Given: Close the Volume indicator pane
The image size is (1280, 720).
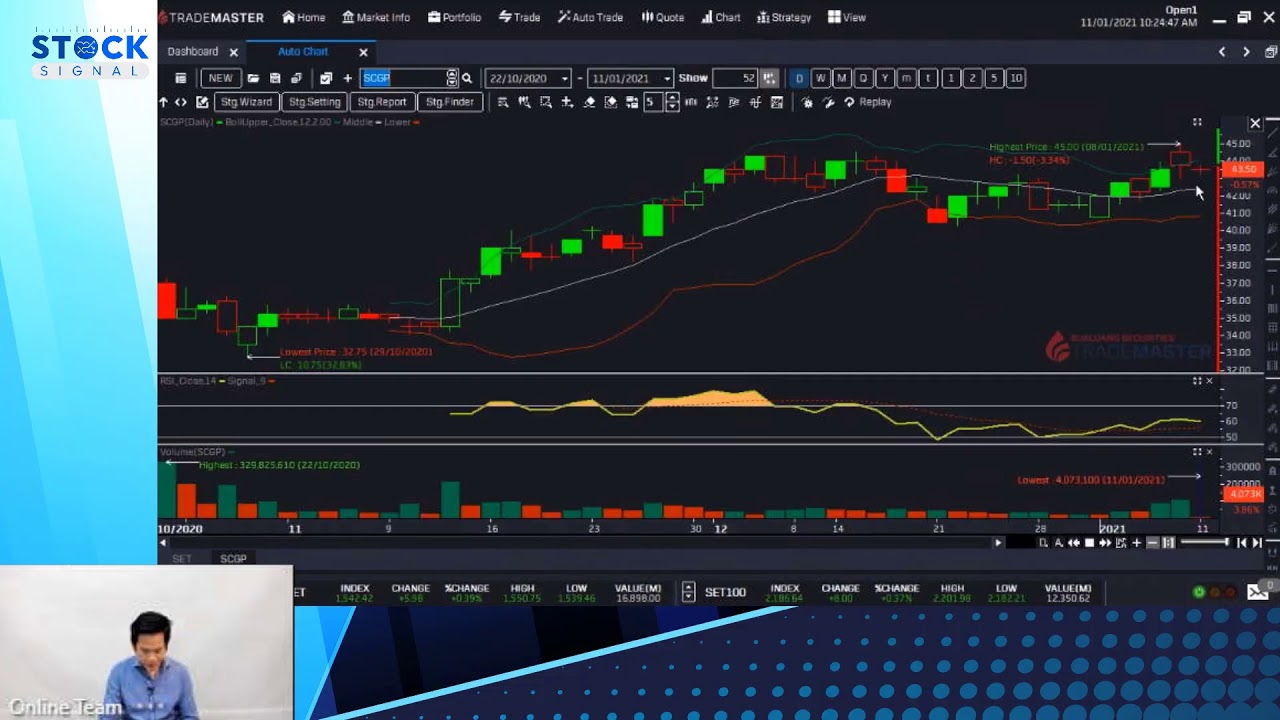Looking at the screenshot, I should [1209, 452].
